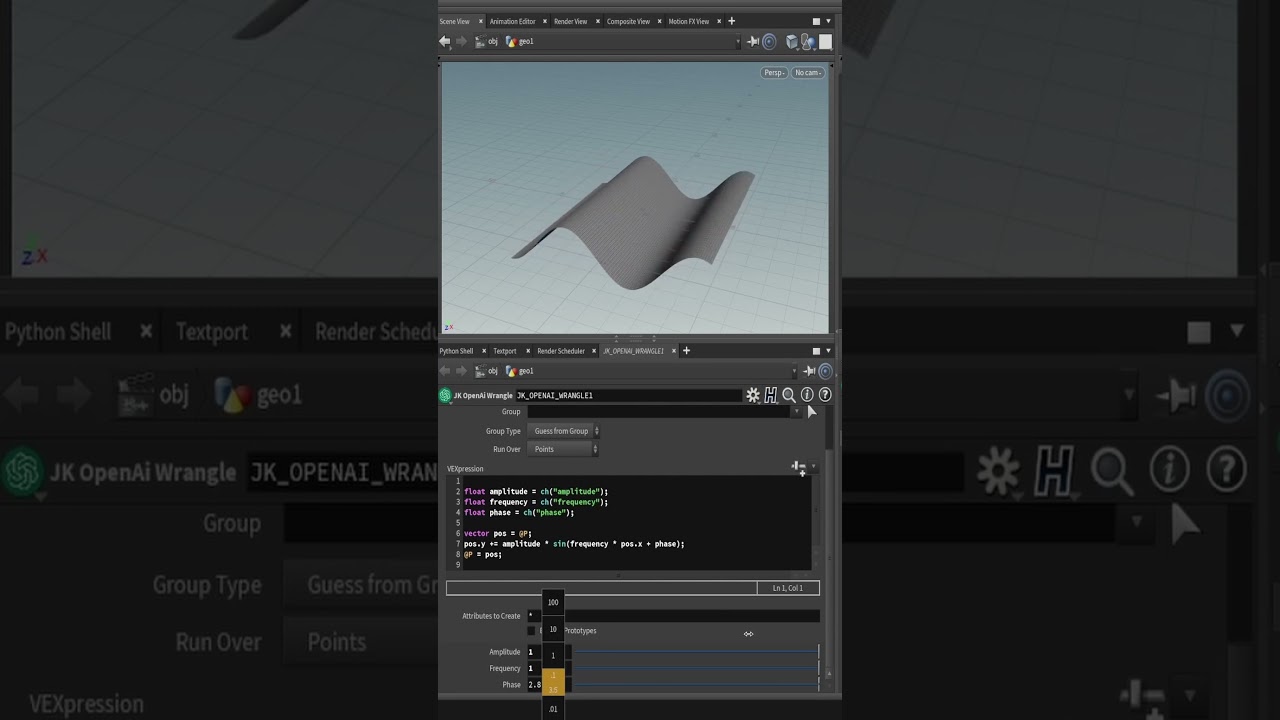This screenshot has height=720, width=1280.
Task: Open the Run Over Points dropdown
Action: 564,449
